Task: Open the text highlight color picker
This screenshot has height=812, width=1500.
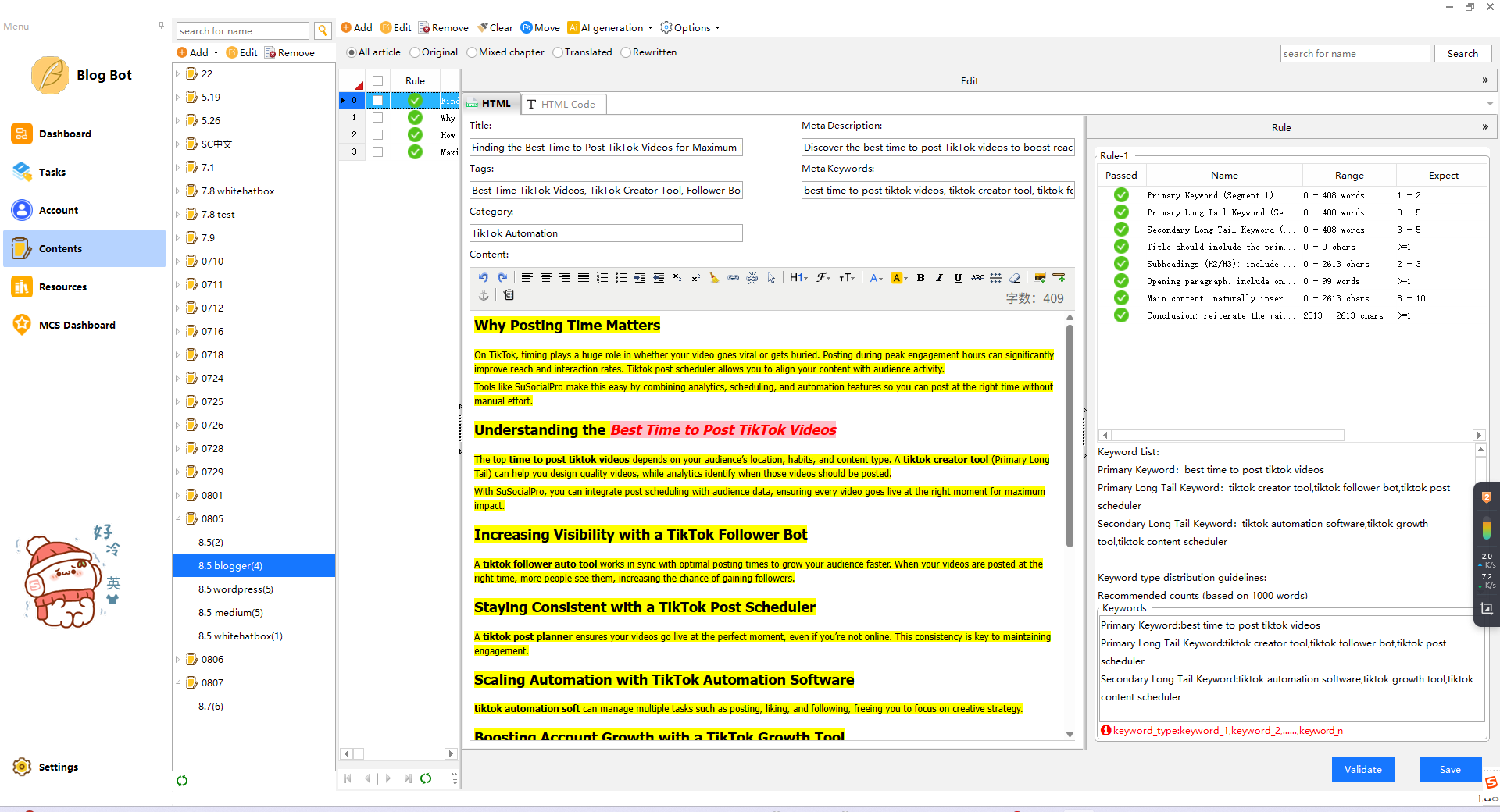Action: 900,278
